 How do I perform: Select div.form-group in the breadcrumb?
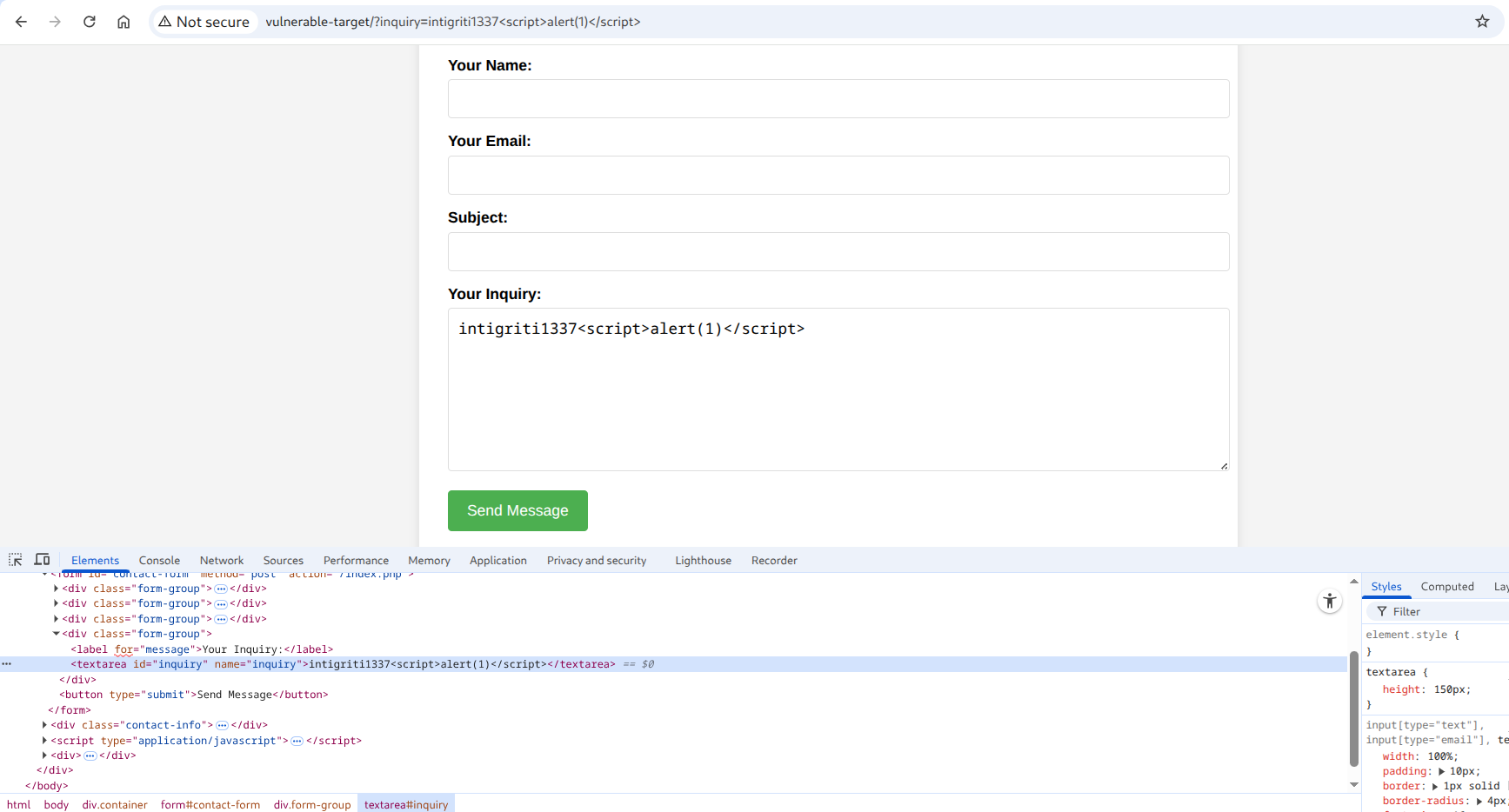pos(312,804)
